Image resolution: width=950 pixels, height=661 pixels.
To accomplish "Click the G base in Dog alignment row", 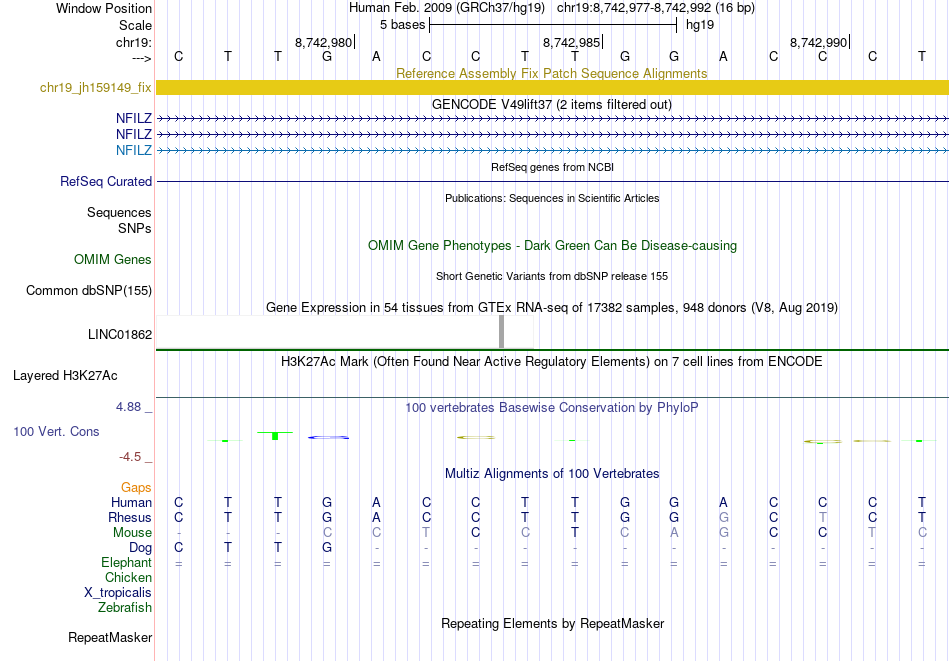I will (327, 548).
